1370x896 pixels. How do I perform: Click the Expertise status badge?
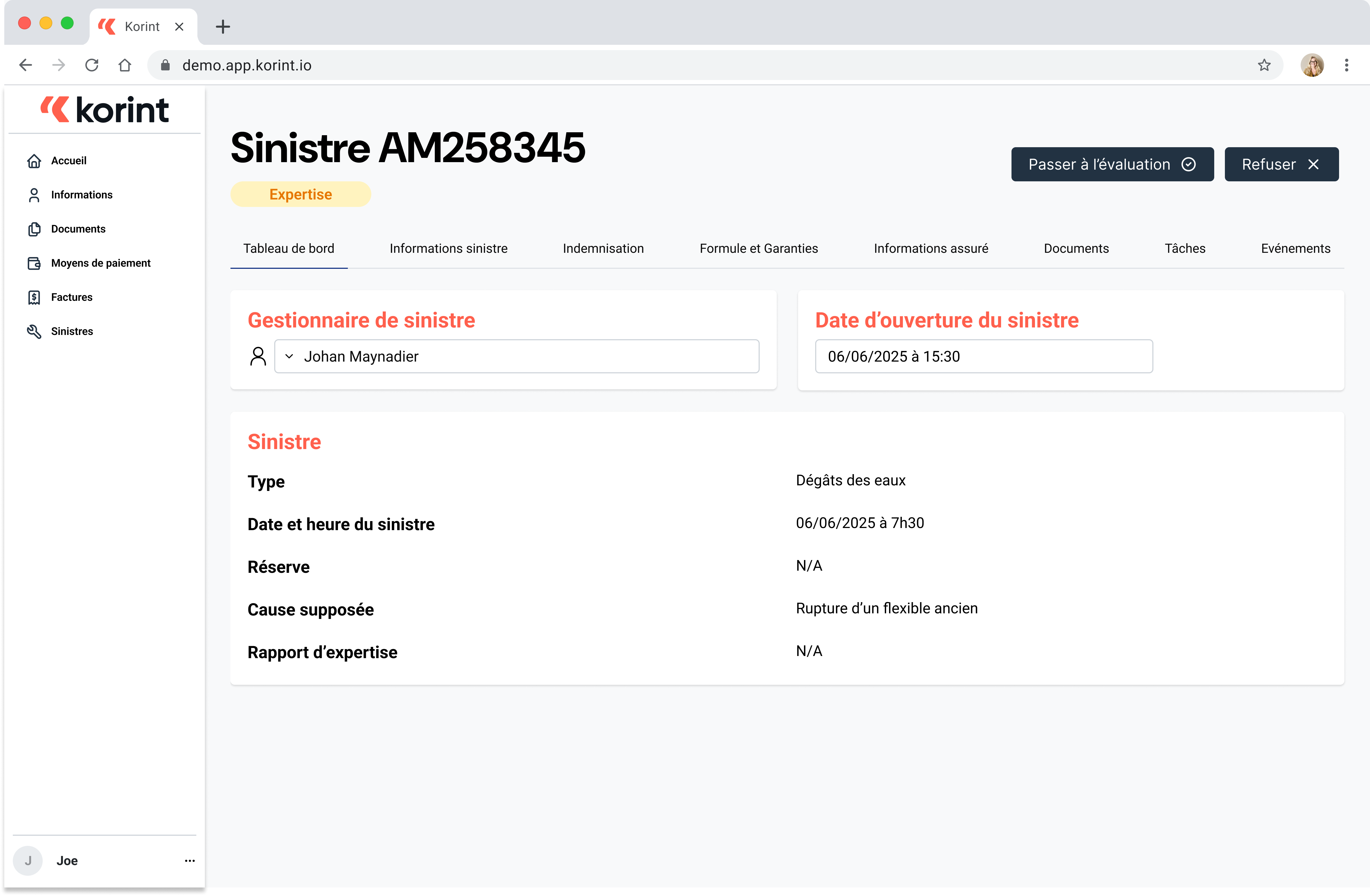point(300,194)
